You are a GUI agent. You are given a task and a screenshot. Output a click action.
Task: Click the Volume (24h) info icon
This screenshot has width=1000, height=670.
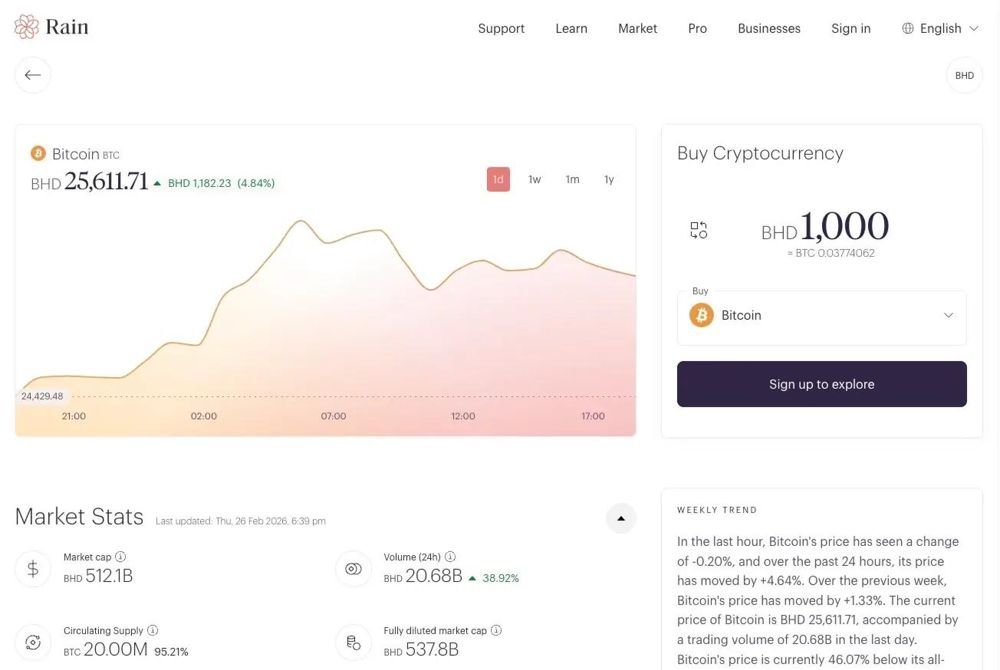point(450,557)
